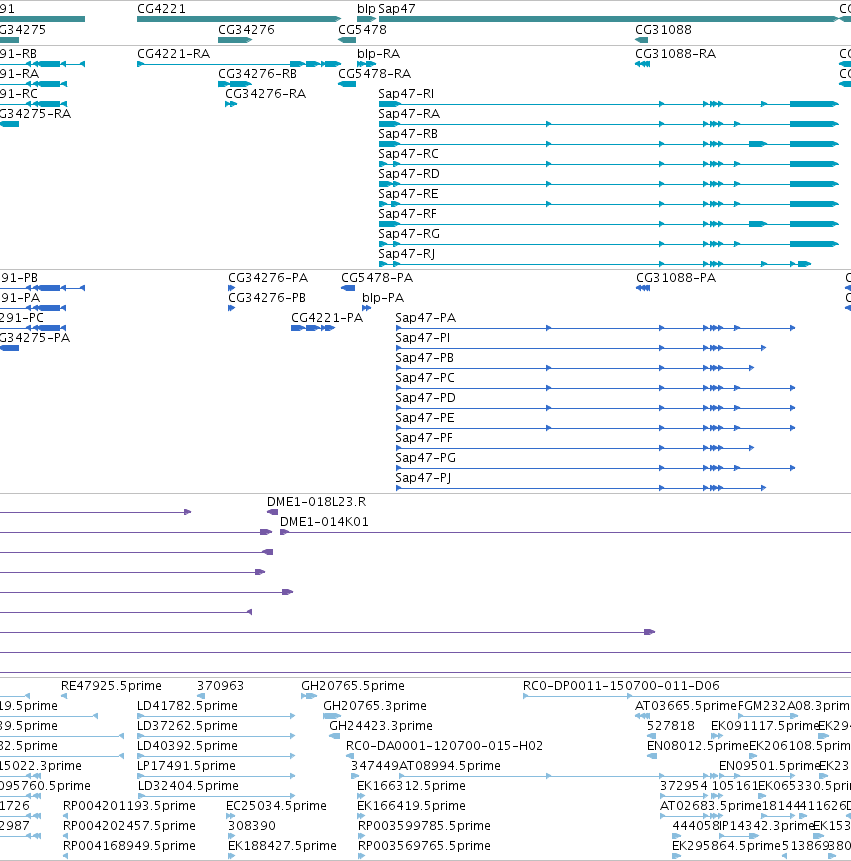Click the RP003599785.5prime EST label

[424, 826]
